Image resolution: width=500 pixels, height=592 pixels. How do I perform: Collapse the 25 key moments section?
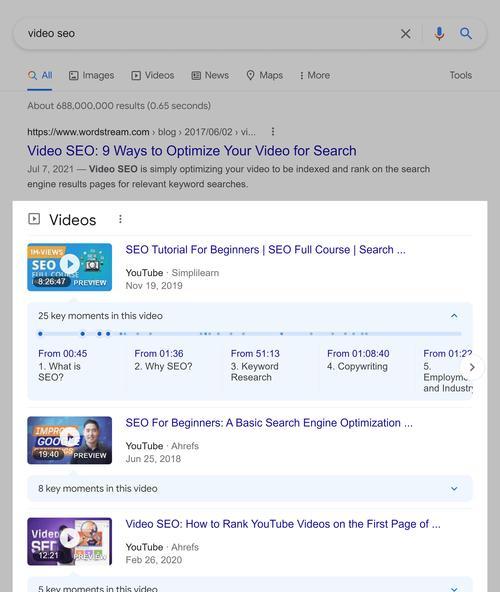click(x=454, y=316)
